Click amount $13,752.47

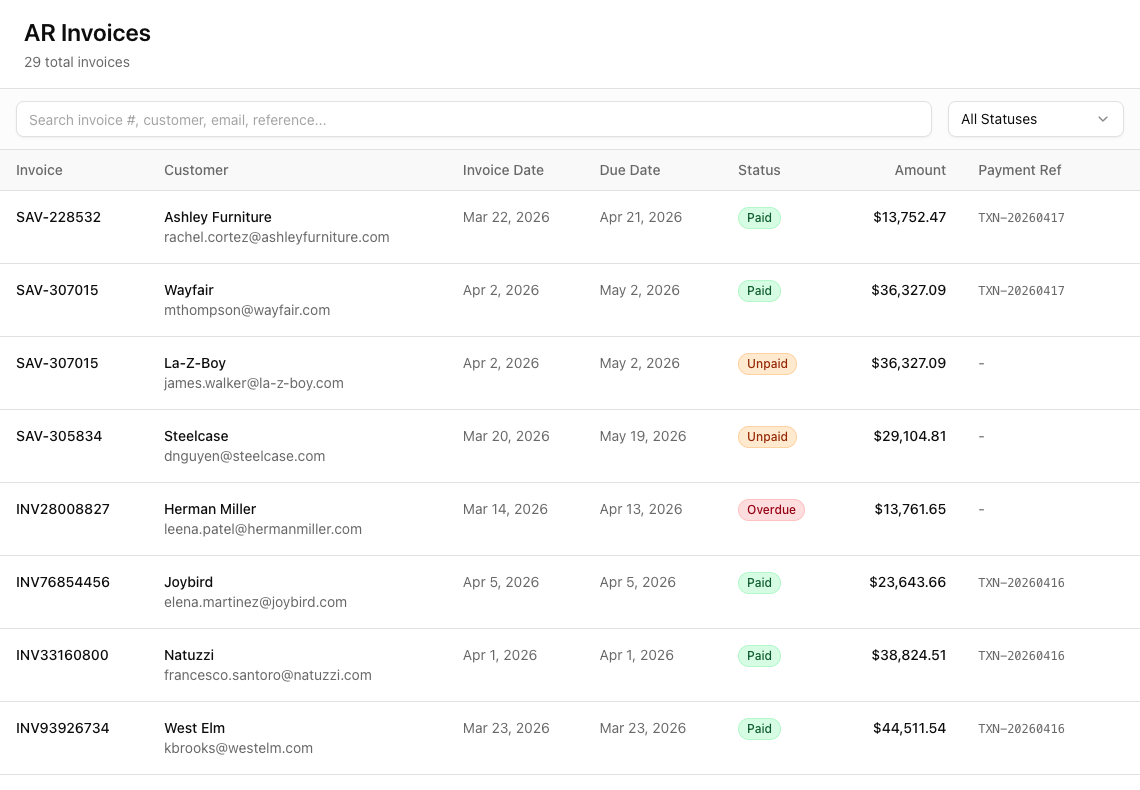point(910,217)
